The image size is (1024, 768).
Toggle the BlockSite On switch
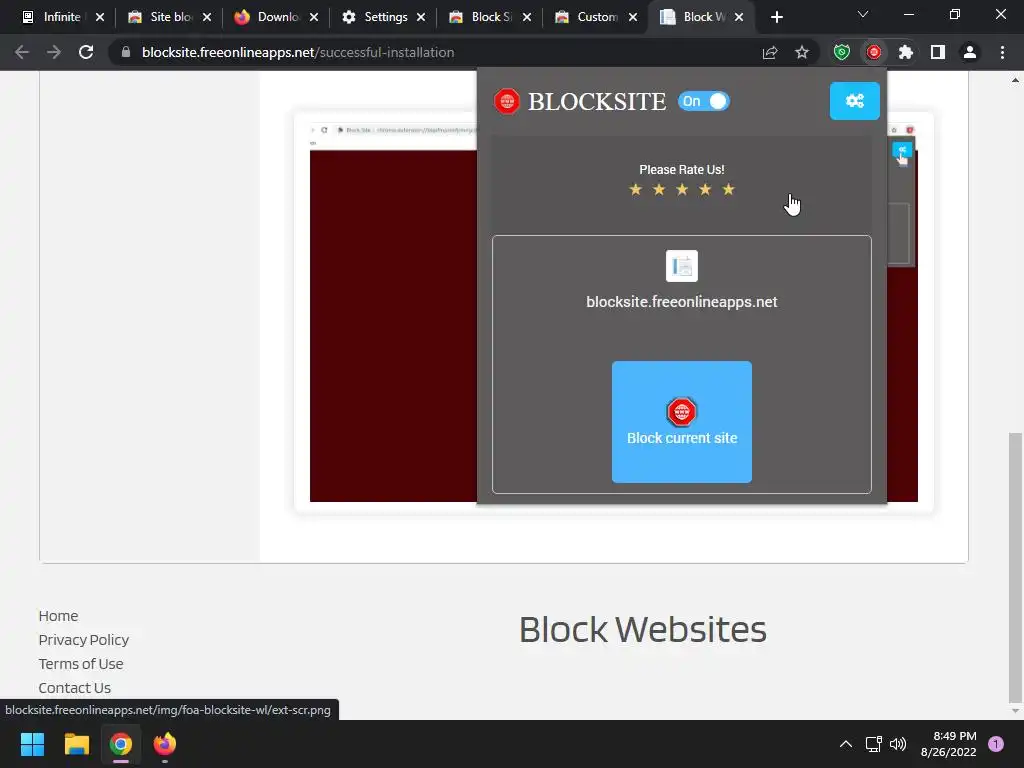[703, 101]
